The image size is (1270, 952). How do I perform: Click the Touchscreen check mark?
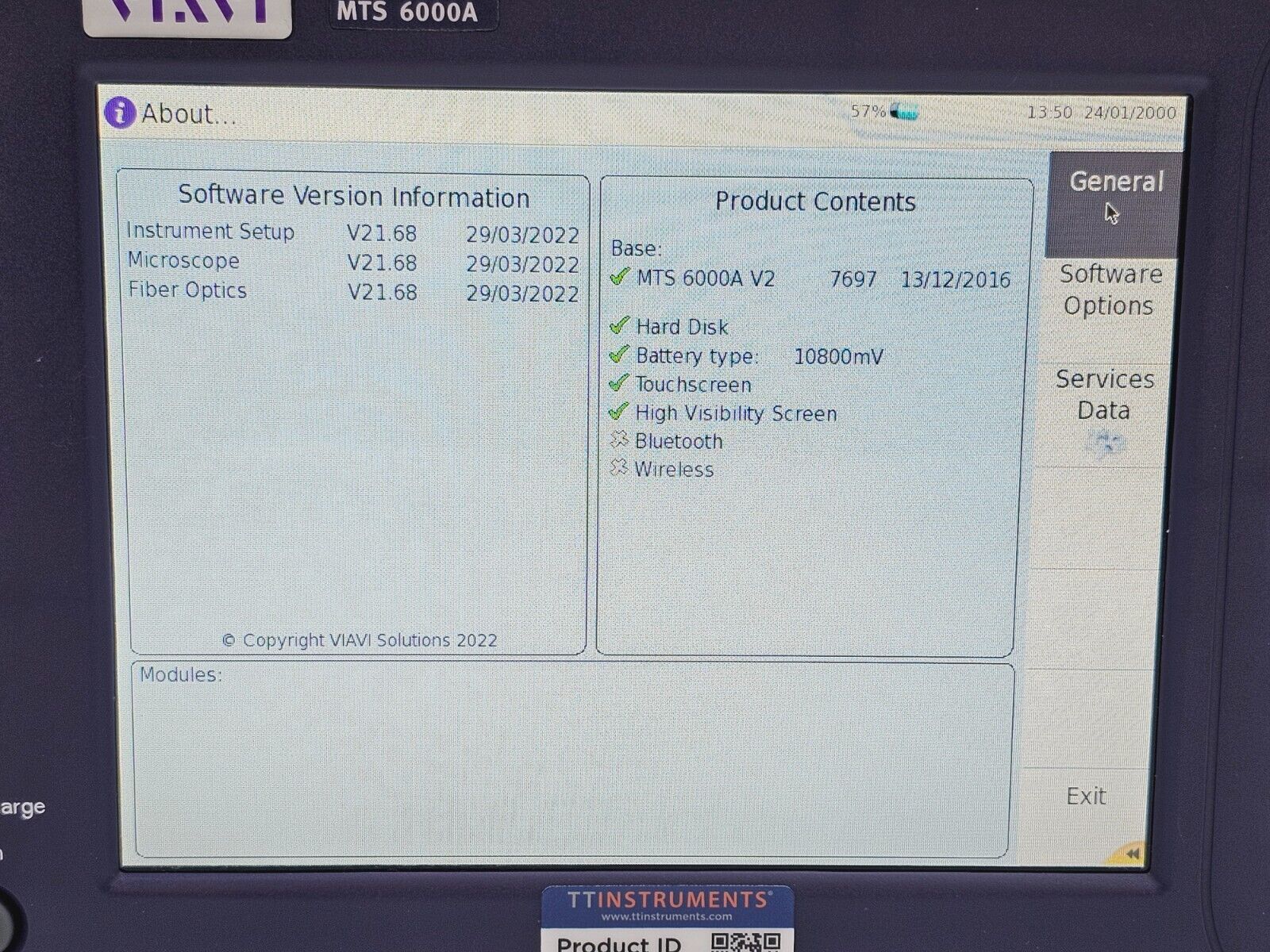click(x=619, y=383)
